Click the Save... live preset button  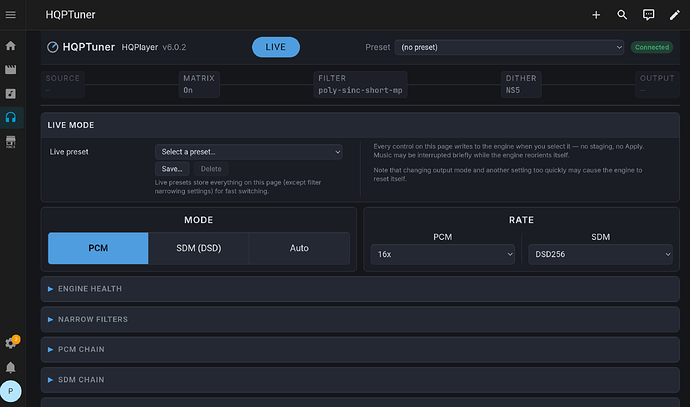(x=172, y=169)
